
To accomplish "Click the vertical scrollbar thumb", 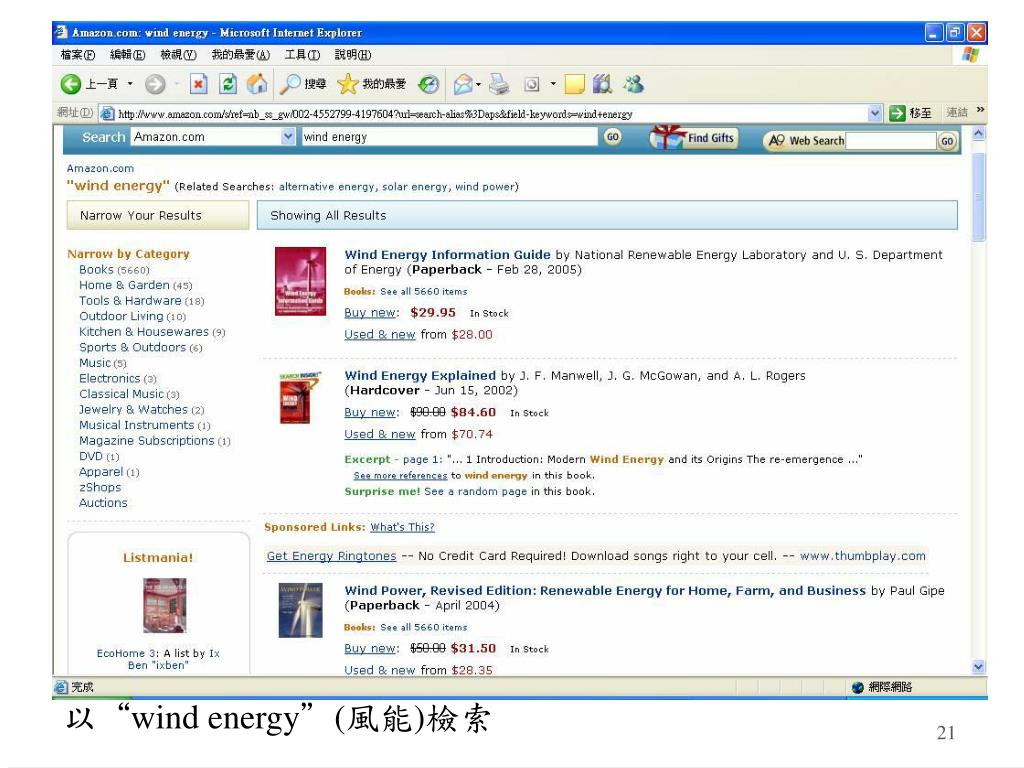I will tap(978, 198).
